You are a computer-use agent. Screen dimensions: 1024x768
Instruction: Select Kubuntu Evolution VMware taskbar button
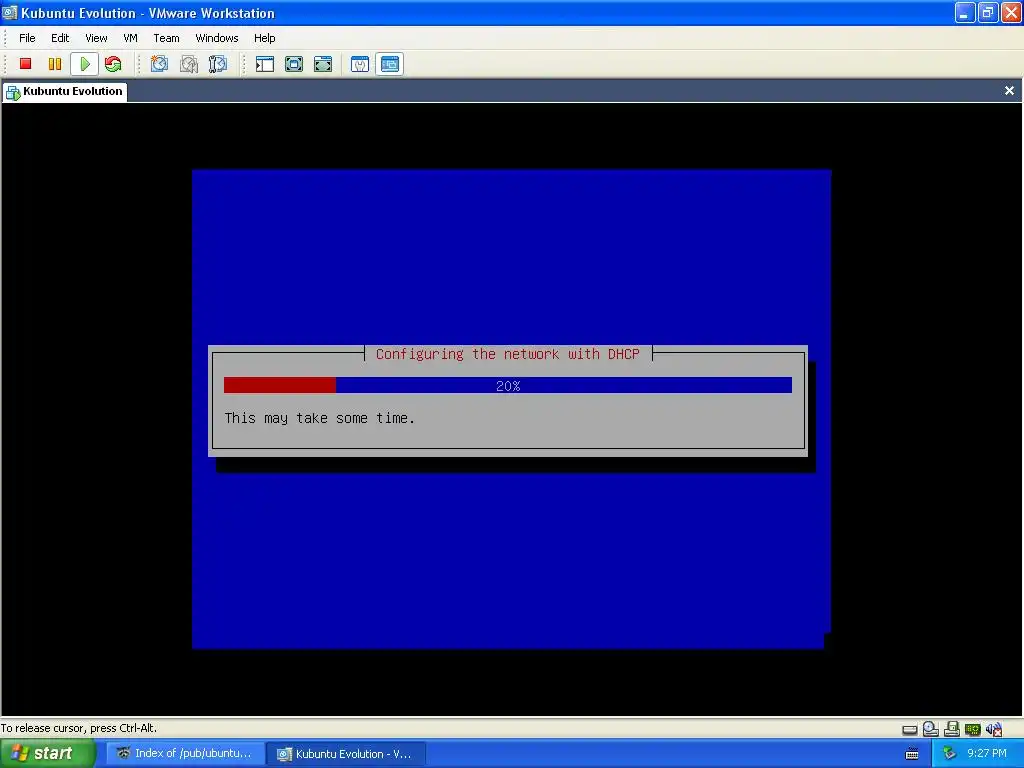coord(347,754)
